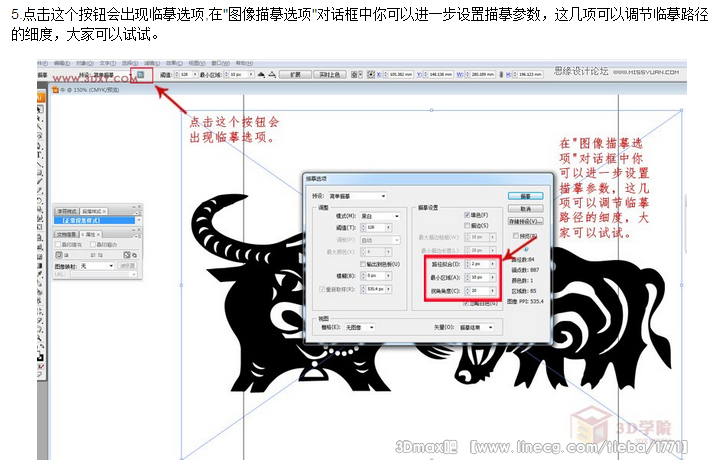Open the 矢量(O) vector view dropdown
The image size is (717, 464).
point(476,327)
